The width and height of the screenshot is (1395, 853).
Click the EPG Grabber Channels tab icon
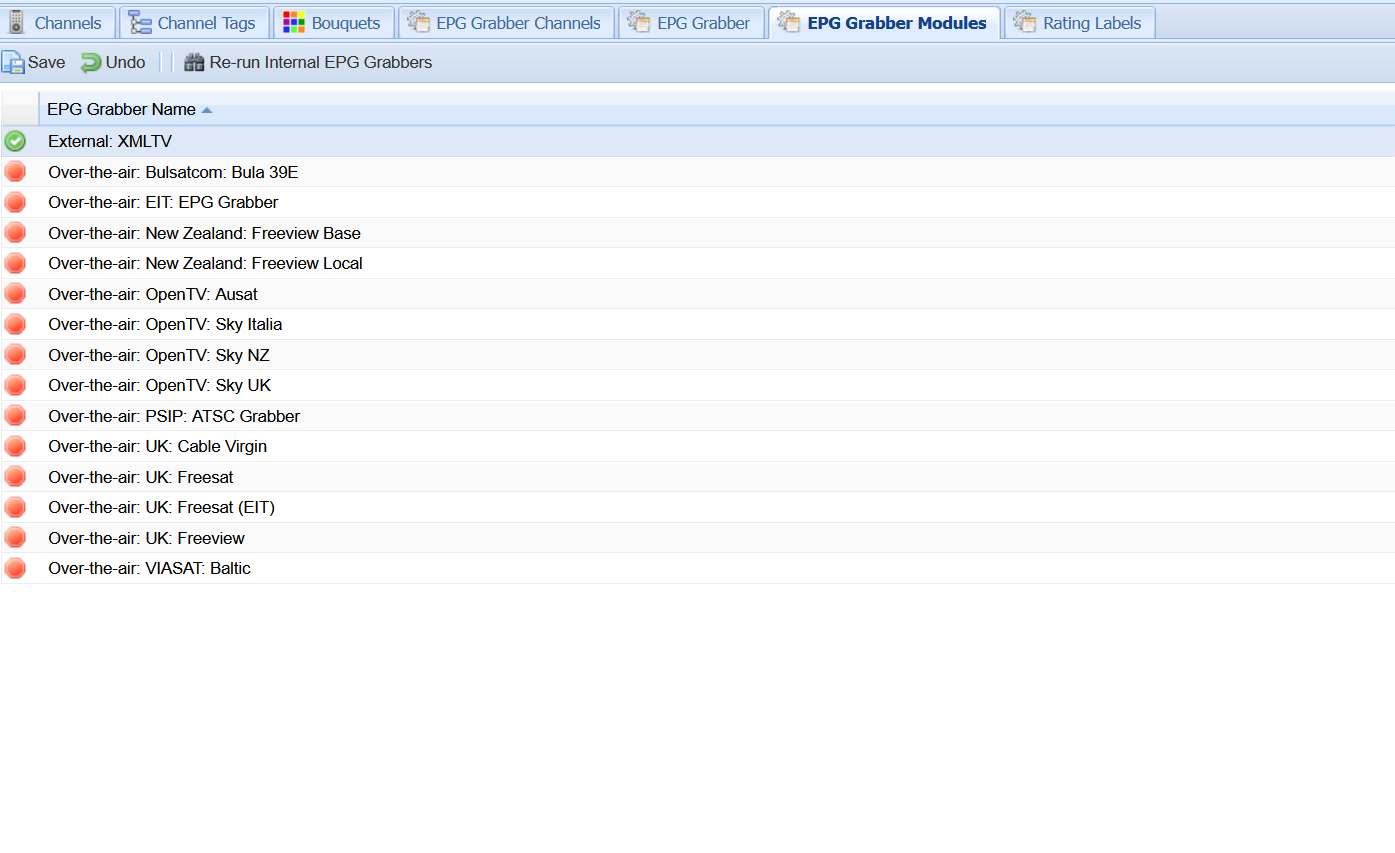[419, 22]
